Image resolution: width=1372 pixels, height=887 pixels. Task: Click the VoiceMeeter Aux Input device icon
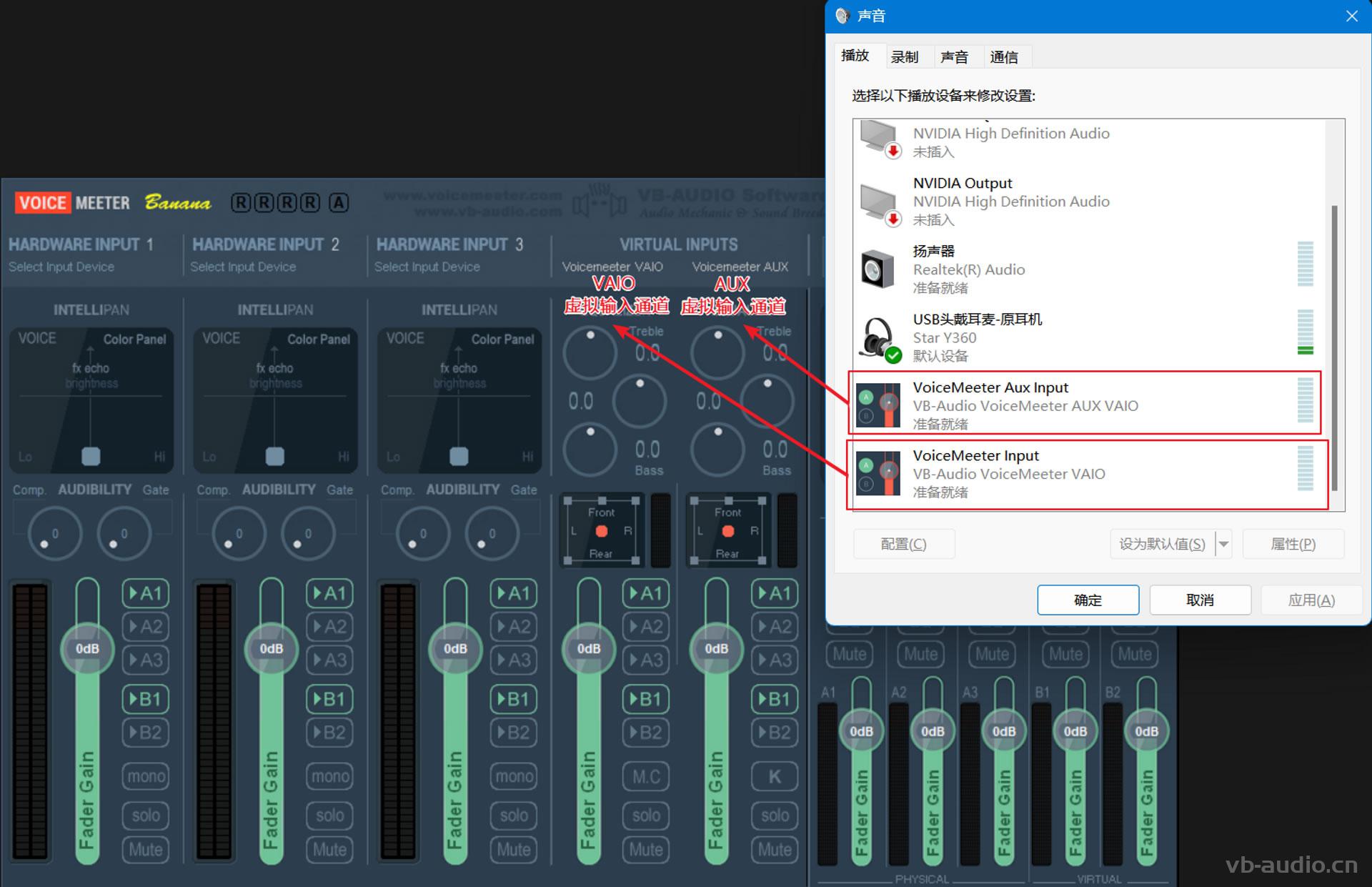click(x=878, y=405)
